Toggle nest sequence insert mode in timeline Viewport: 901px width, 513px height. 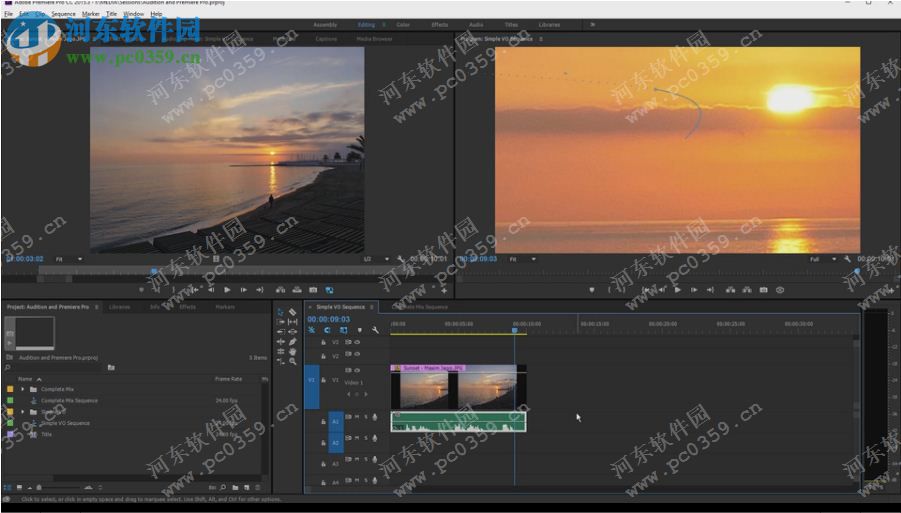click(x=311, y=330)
